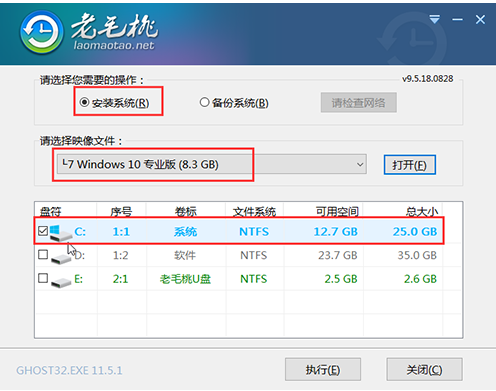Click the v9.5.18.0828 version label
496x391 pixels.
click(x=428, y=79)
